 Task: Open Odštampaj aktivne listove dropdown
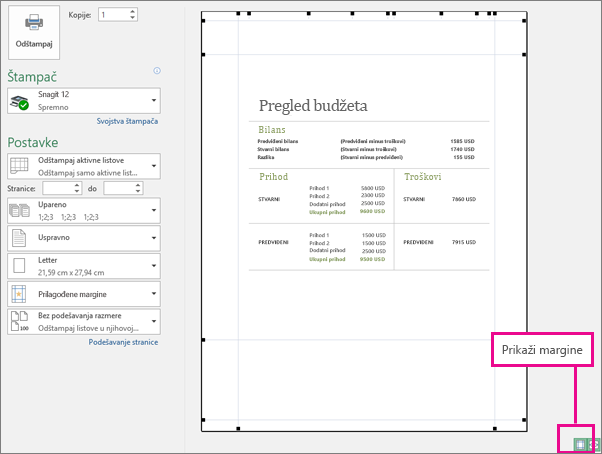pyautogui.click(x=84, y=166)
